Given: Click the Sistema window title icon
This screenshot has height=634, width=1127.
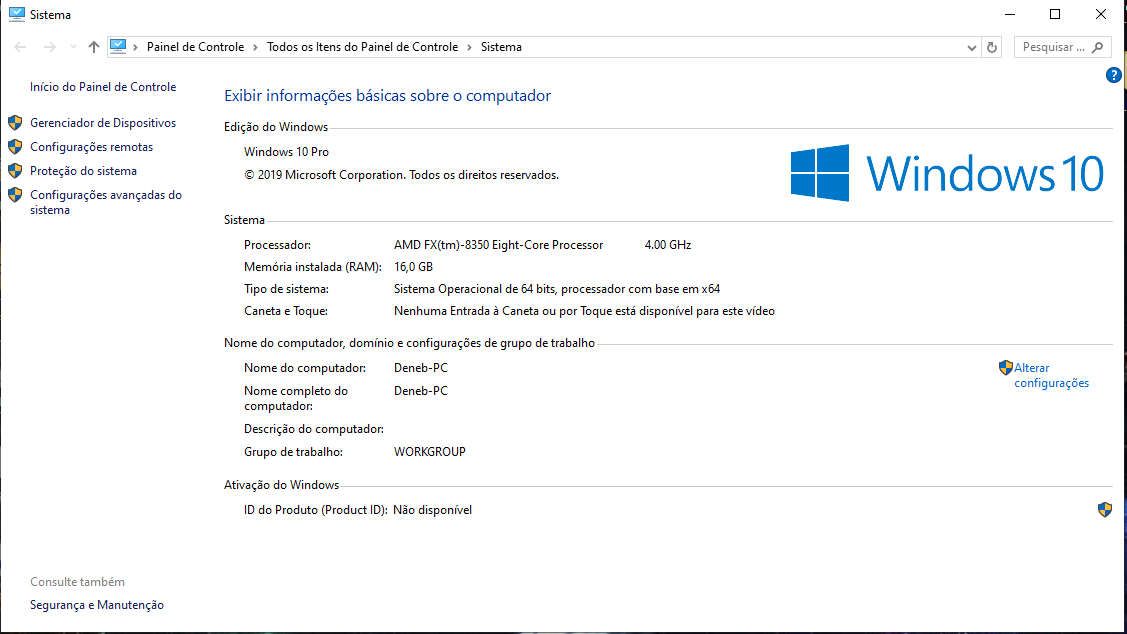Looking at the screenshot, I should 17,14.
